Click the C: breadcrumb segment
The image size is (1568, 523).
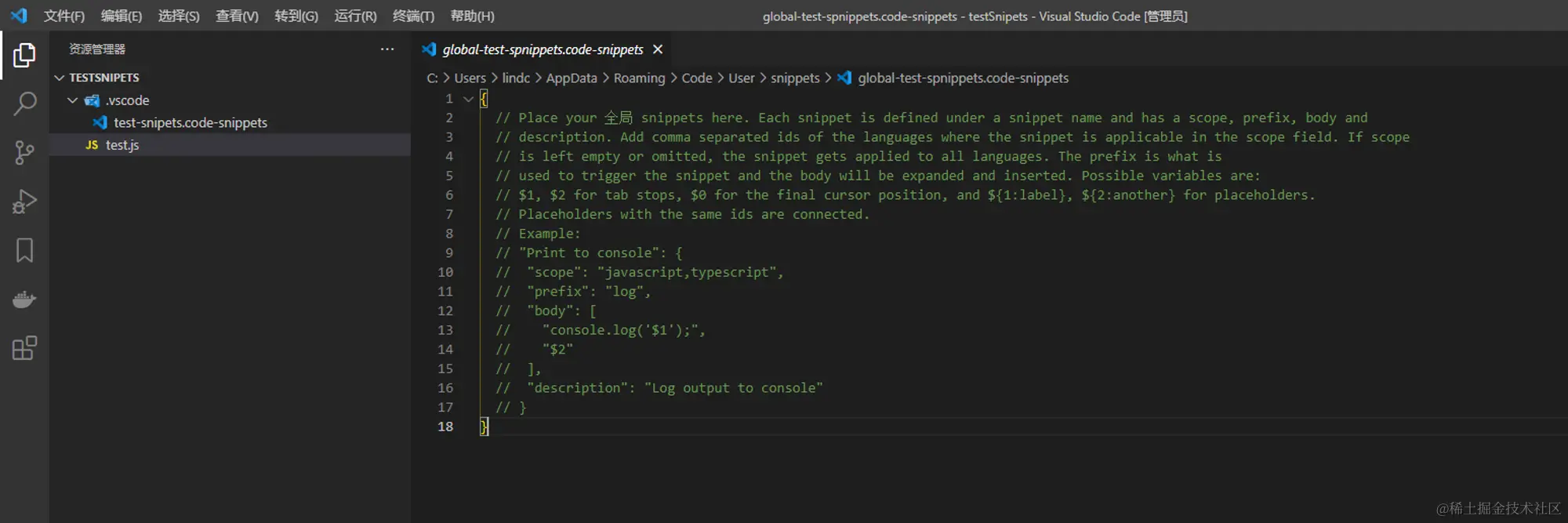click(432, 78)
